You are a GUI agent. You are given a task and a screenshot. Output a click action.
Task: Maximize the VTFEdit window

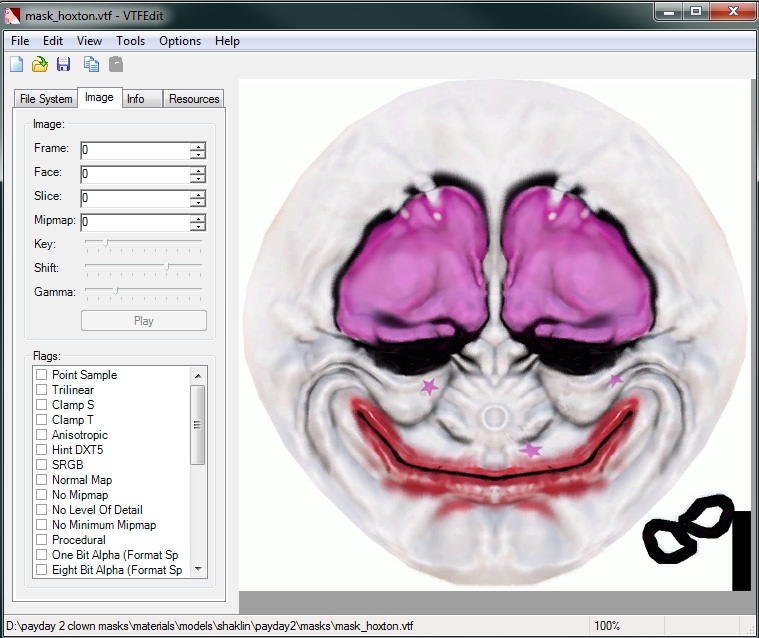click(x=696, y=12)
